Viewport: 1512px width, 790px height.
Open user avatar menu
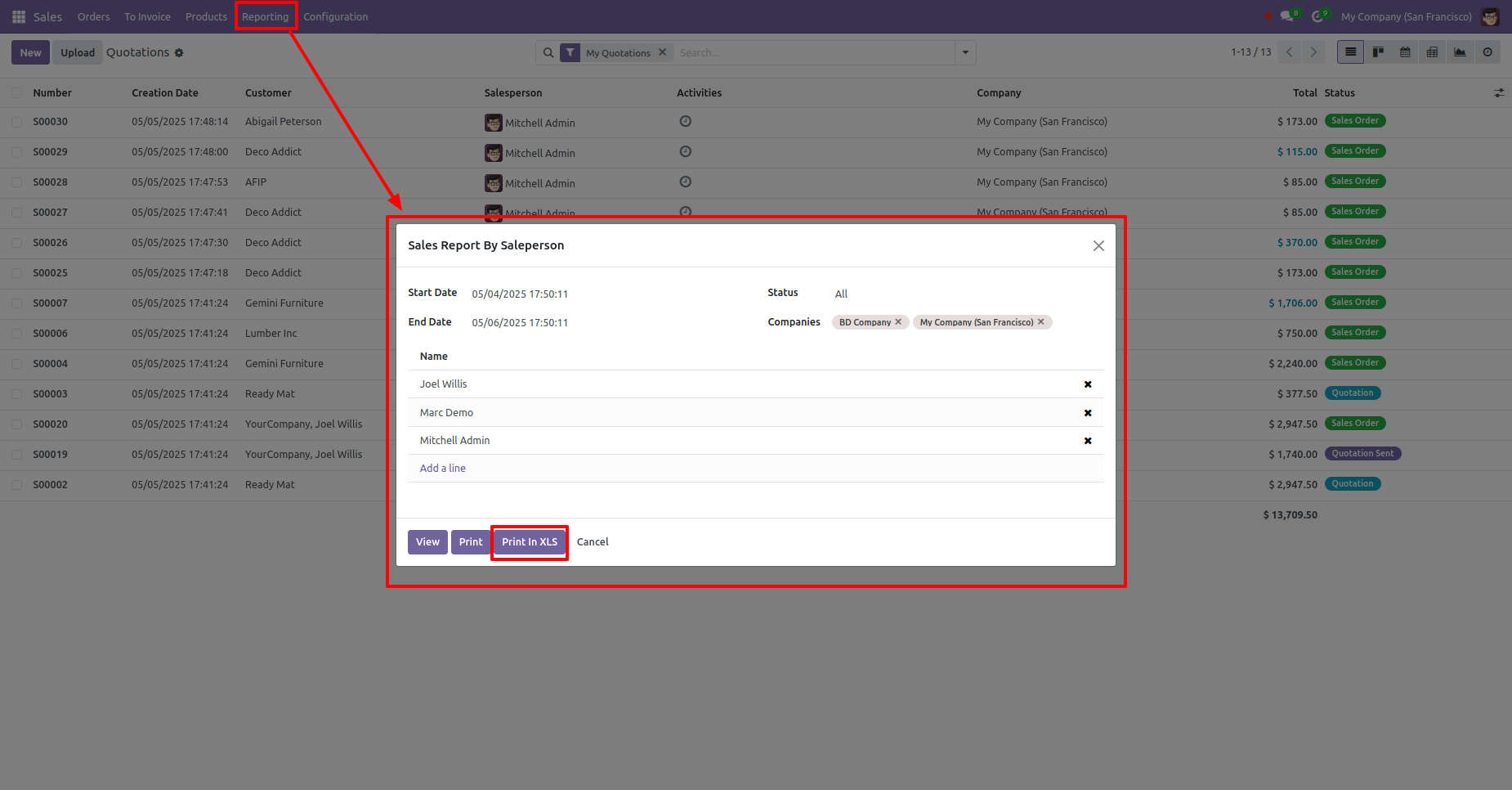[x=1490, y=16]
